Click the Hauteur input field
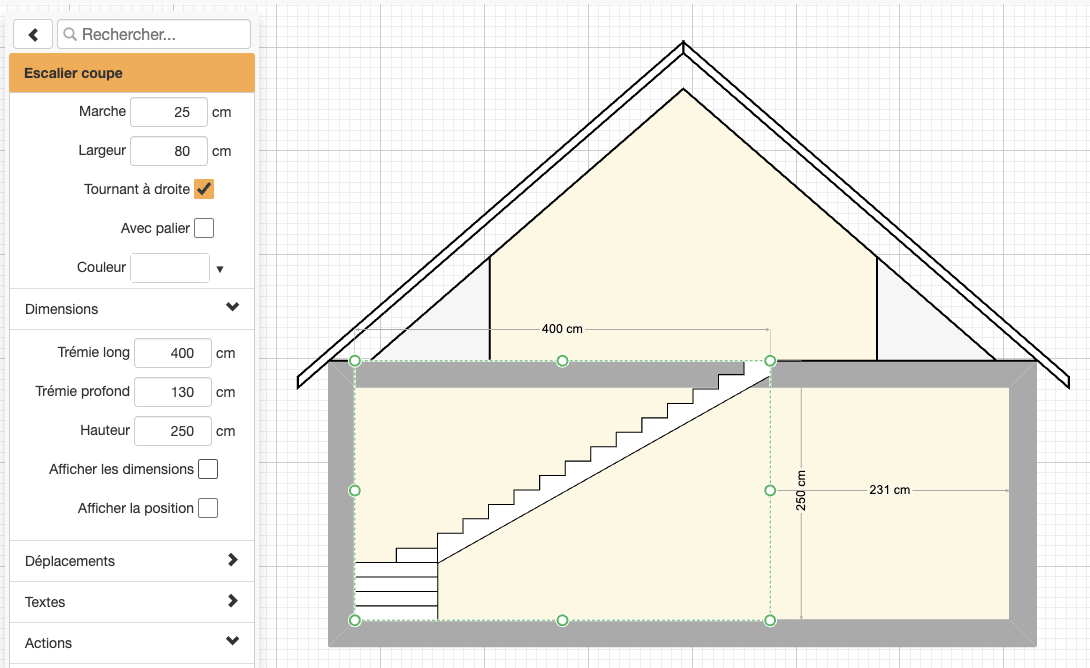Screen dimensions: 1090x668 click(173, 431)
